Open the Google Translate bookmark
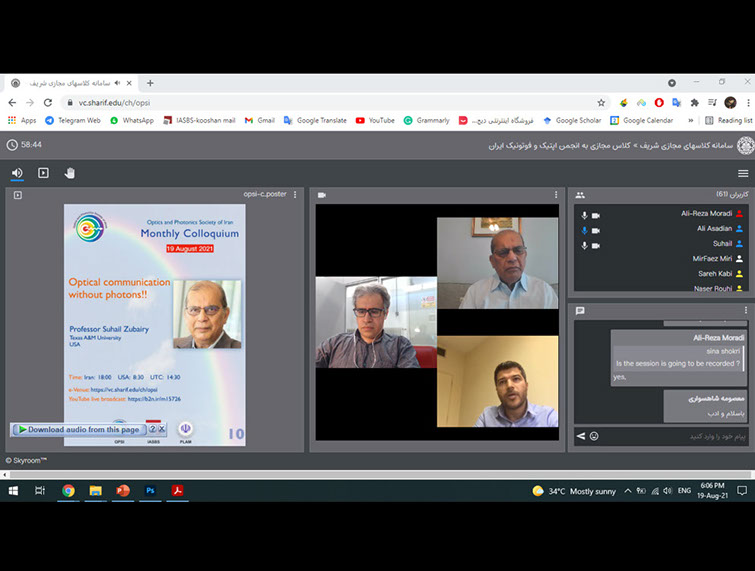755x571 pixels. [315, 120]
